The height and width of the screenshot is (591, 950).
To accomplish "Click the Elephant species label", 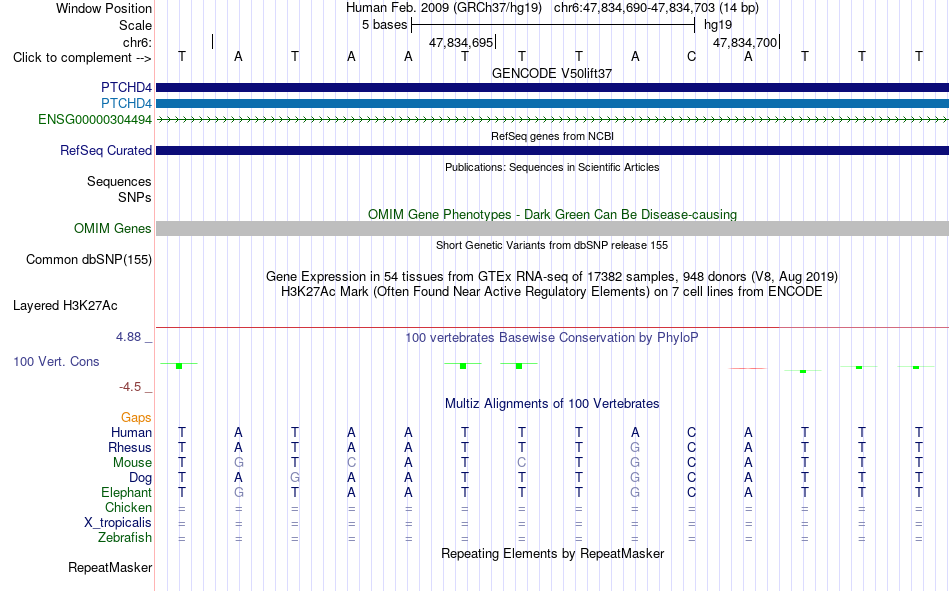I will [127, 492].
